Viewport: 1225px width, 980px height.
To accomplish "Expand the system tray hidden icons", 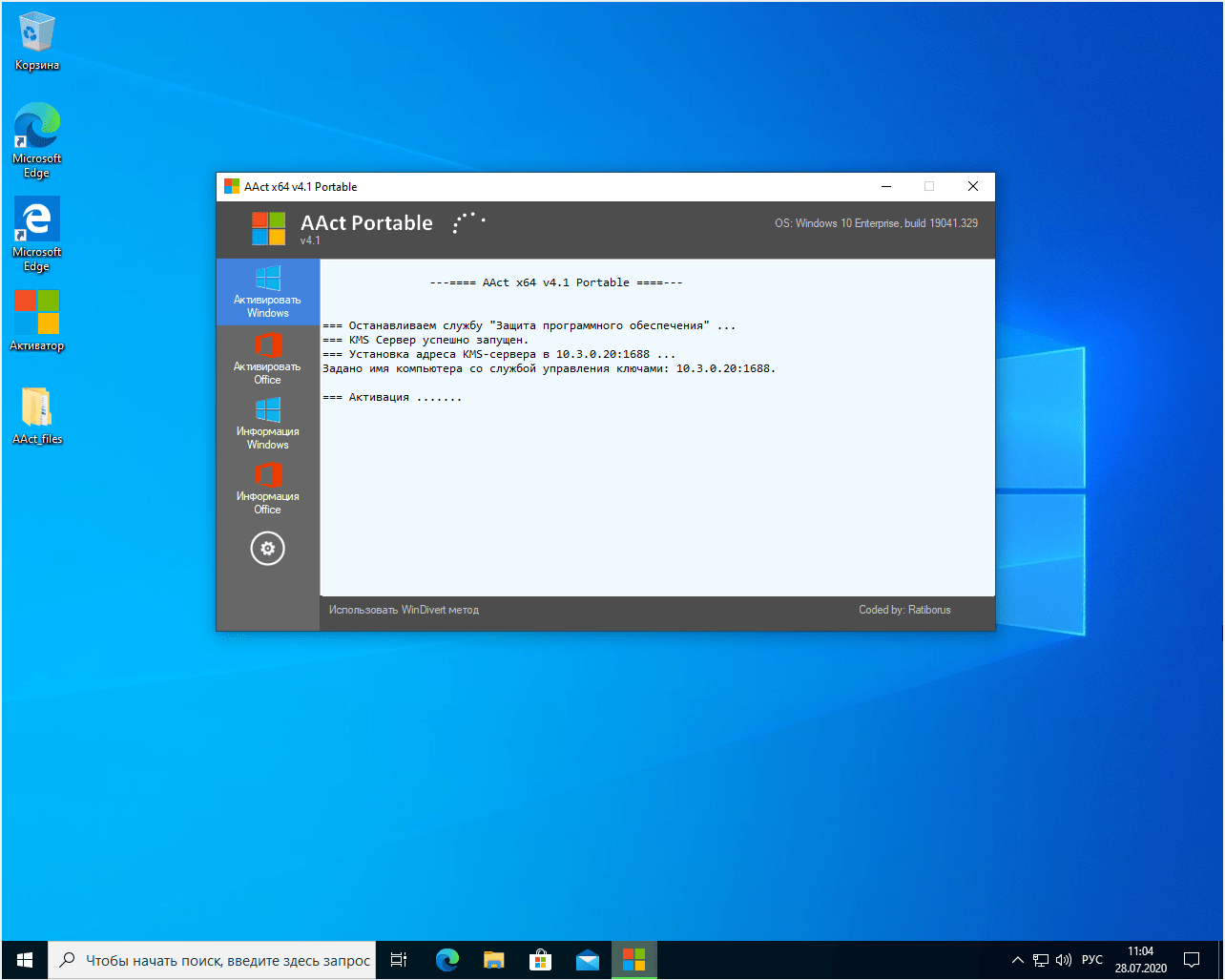I will click(x=1017, y=959).
